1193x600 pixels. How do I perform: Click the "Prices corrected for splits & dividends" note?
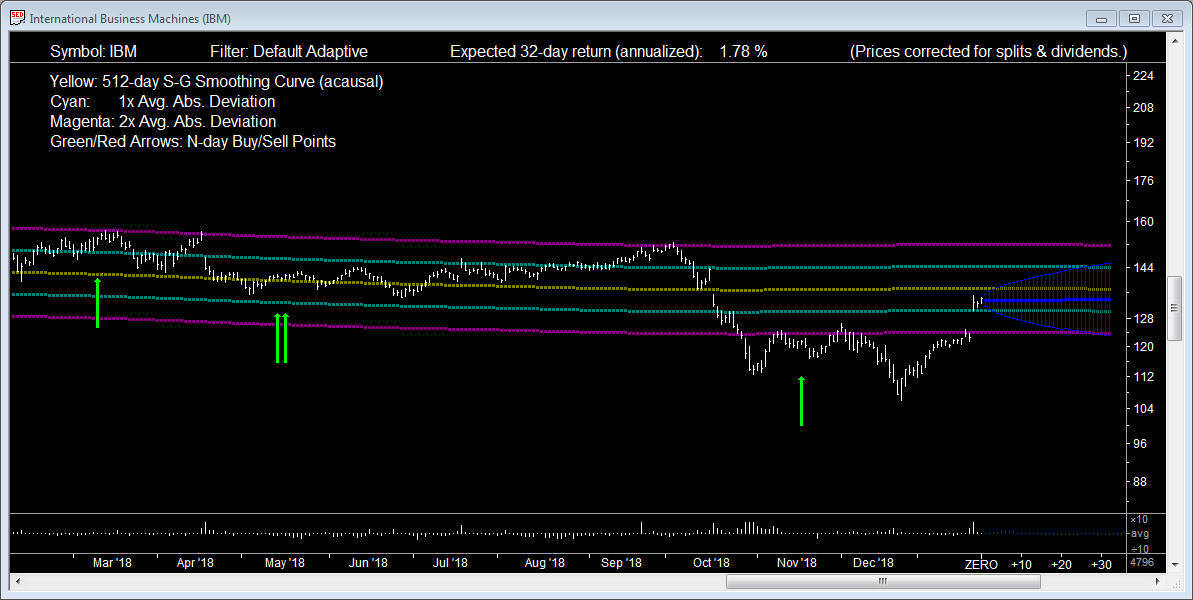pyautogui.click(x=988, y=52)
